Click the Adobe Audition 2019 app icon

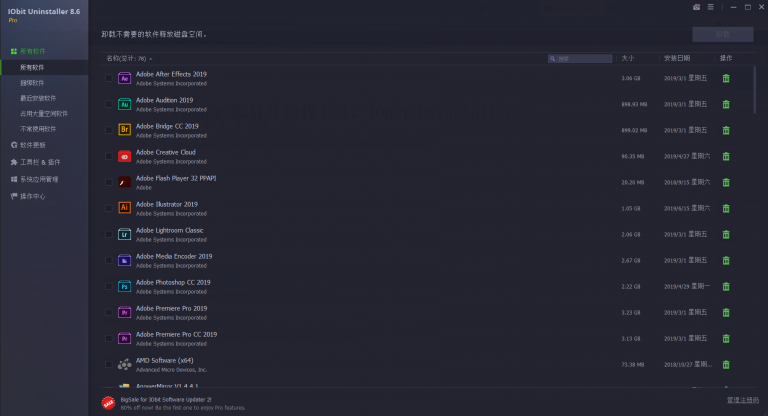coord(124,104)
